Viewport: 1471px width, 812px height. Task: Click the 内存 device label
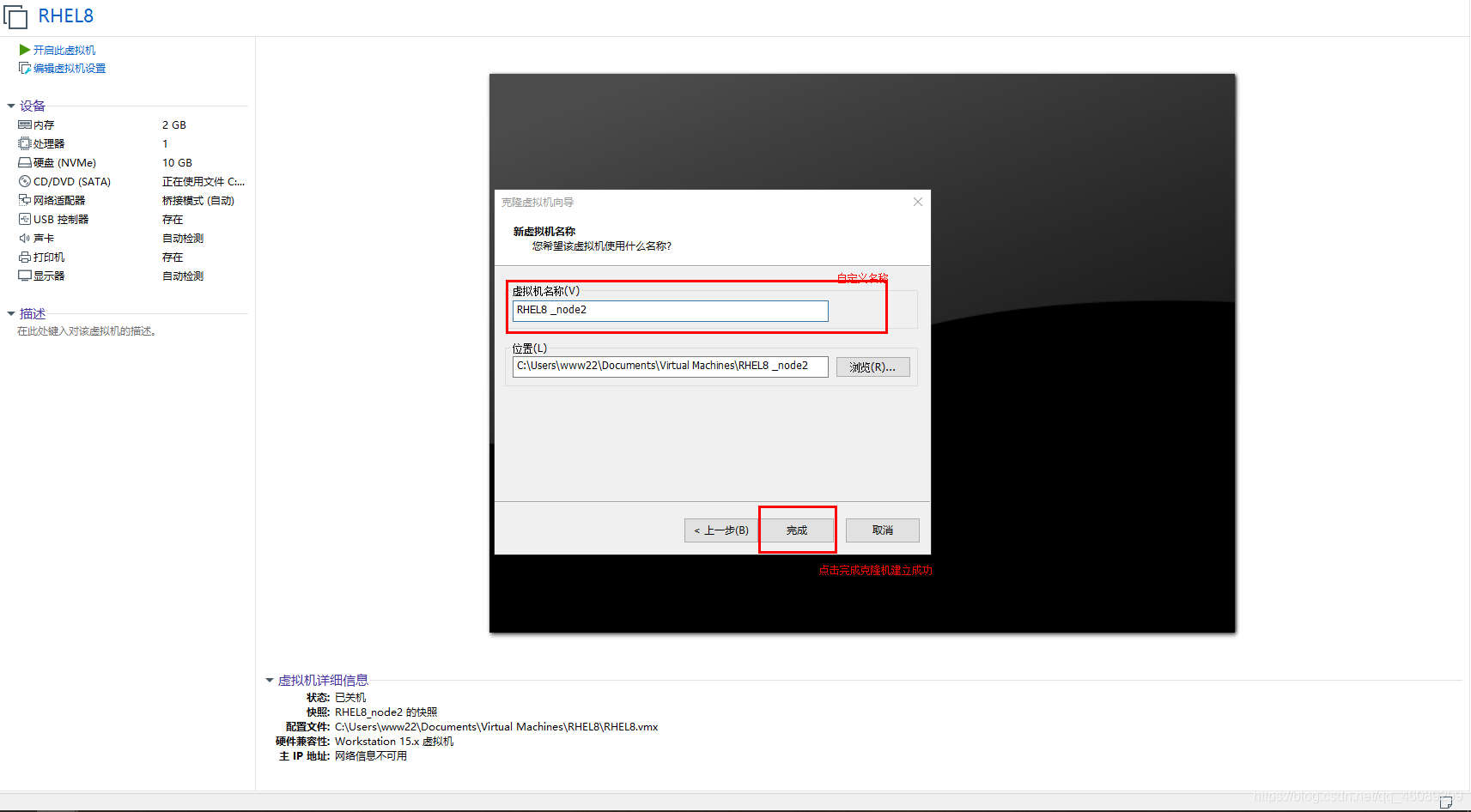44,124
